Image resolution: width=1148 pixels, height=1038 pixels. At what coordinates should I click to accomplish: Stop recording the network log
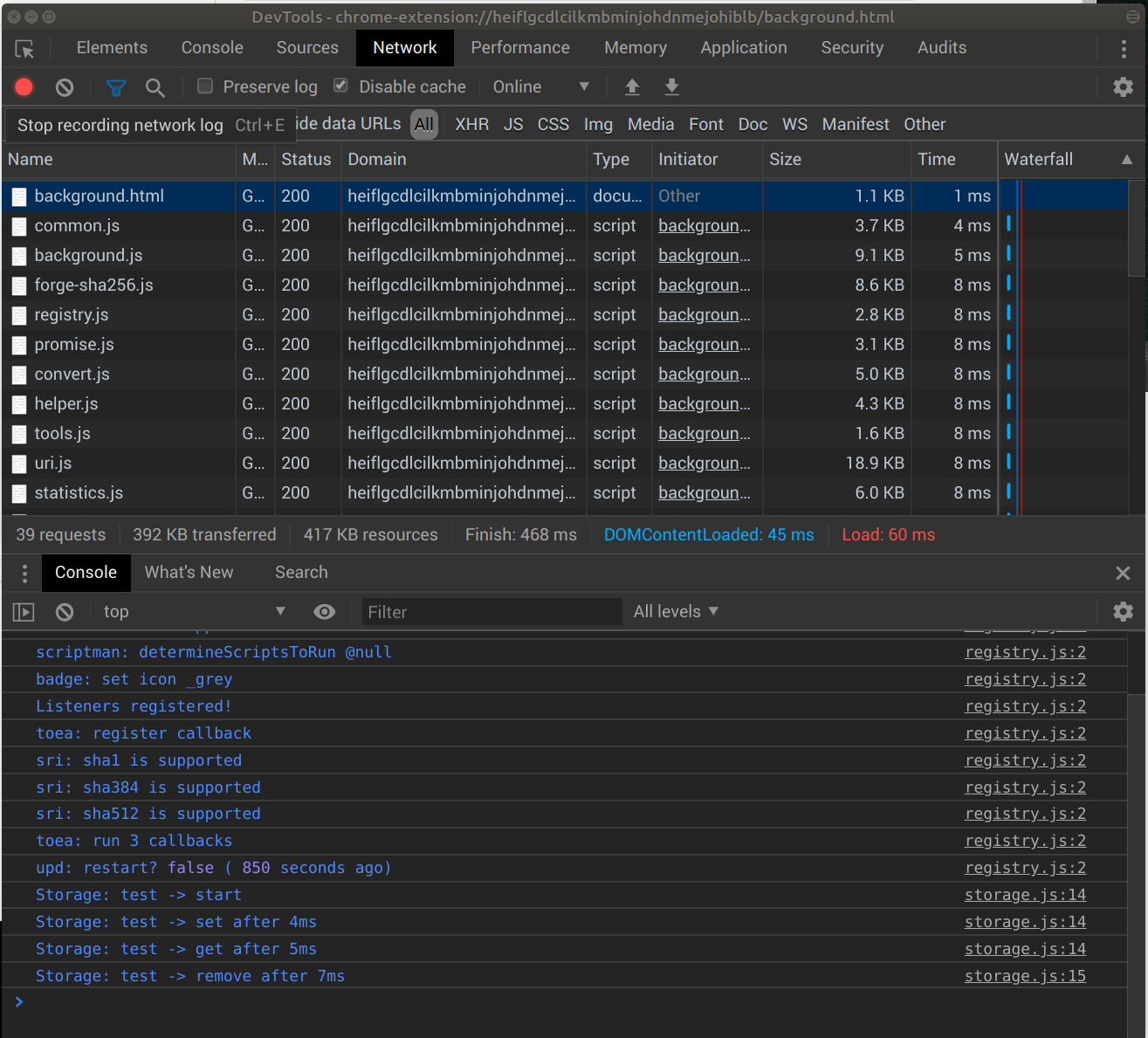24,86
